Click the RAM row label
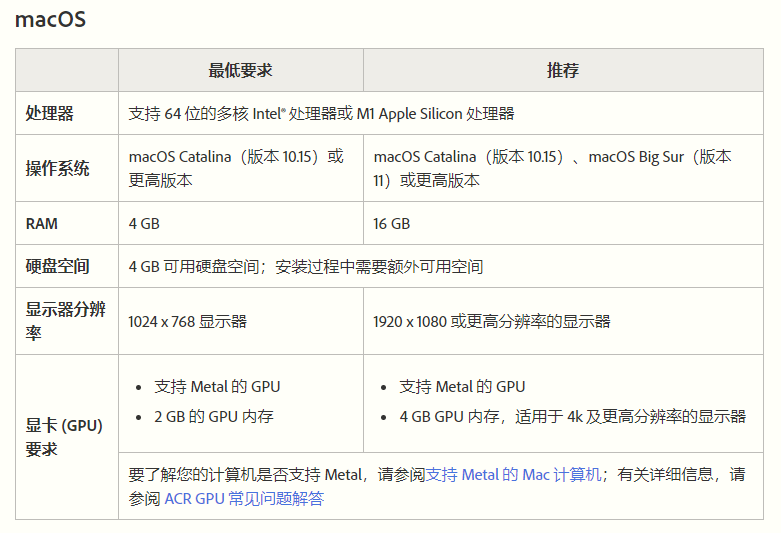This screenshot has height=533, width=781. [x=41, y=224]
